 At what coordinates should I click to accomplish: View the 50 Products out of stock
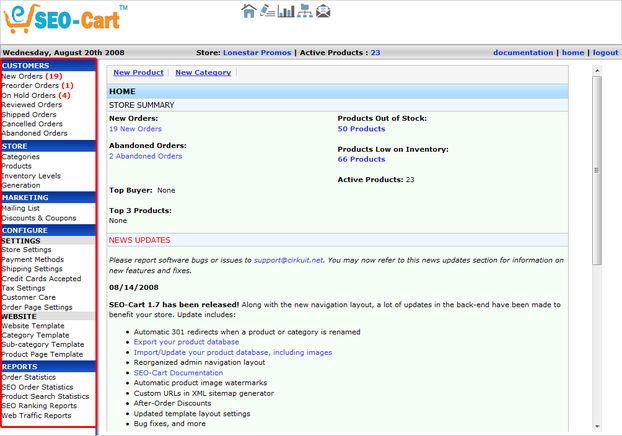[x=361, y=129]
